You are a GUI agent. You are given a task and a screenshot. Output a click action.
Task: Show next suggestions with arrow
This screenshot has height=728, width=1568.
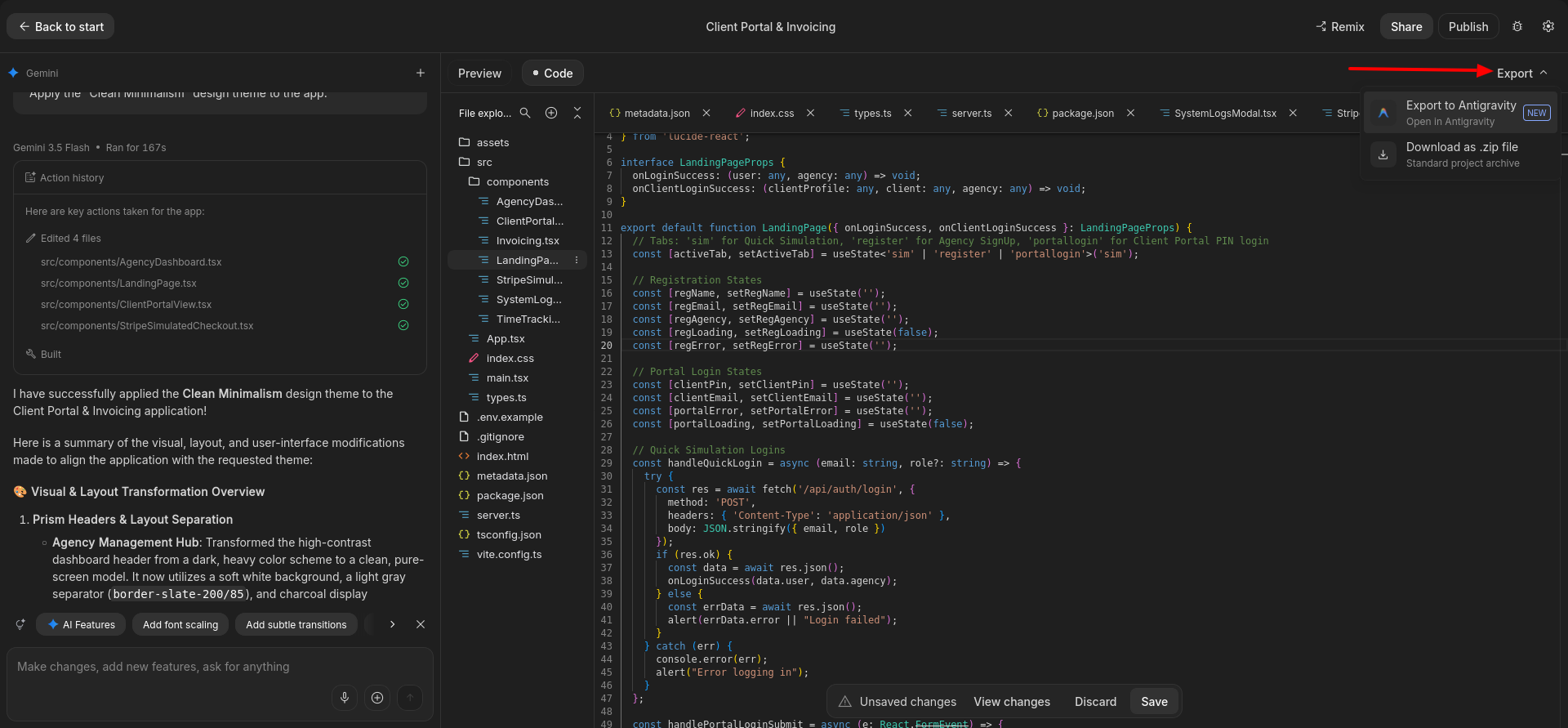[393, 624]
